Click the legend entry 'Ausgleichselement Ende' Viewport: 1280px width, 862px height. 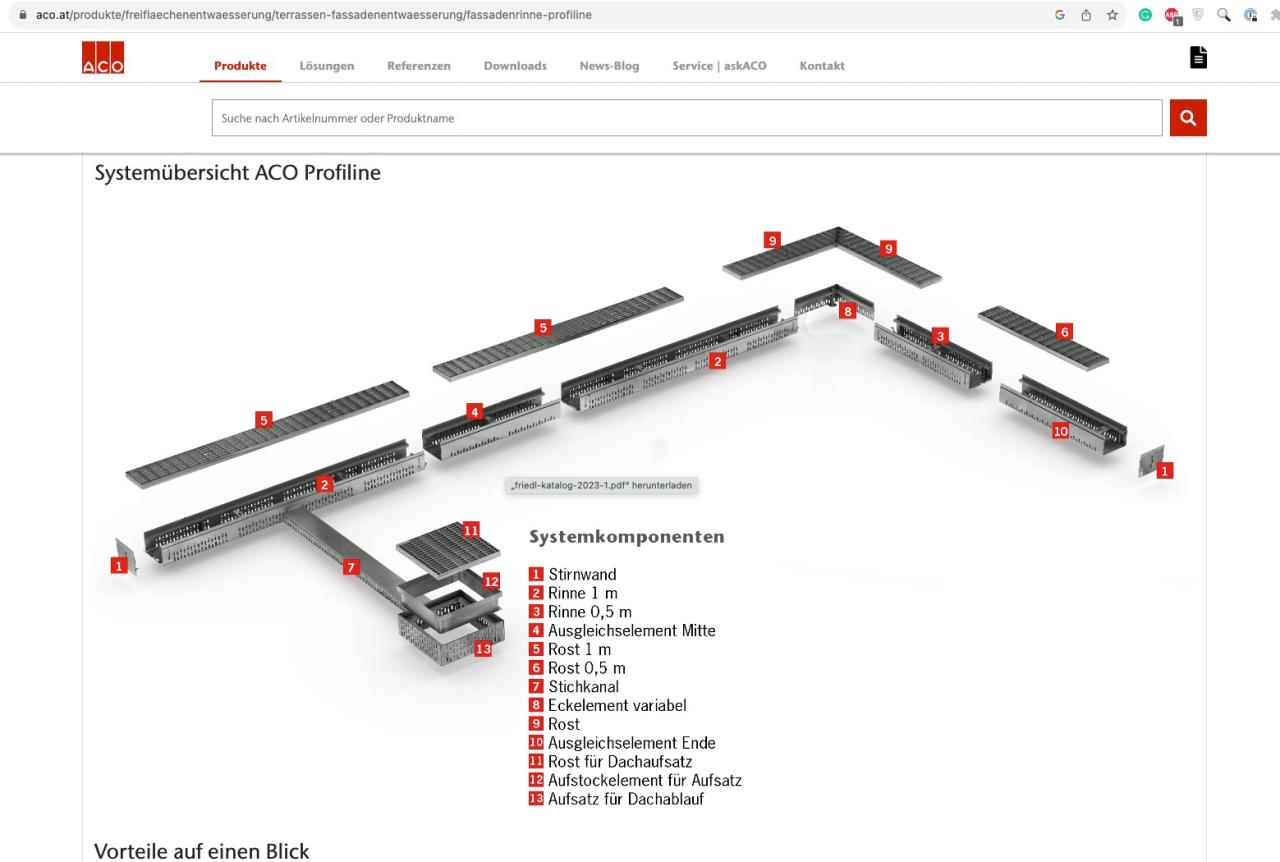[632, 743]
